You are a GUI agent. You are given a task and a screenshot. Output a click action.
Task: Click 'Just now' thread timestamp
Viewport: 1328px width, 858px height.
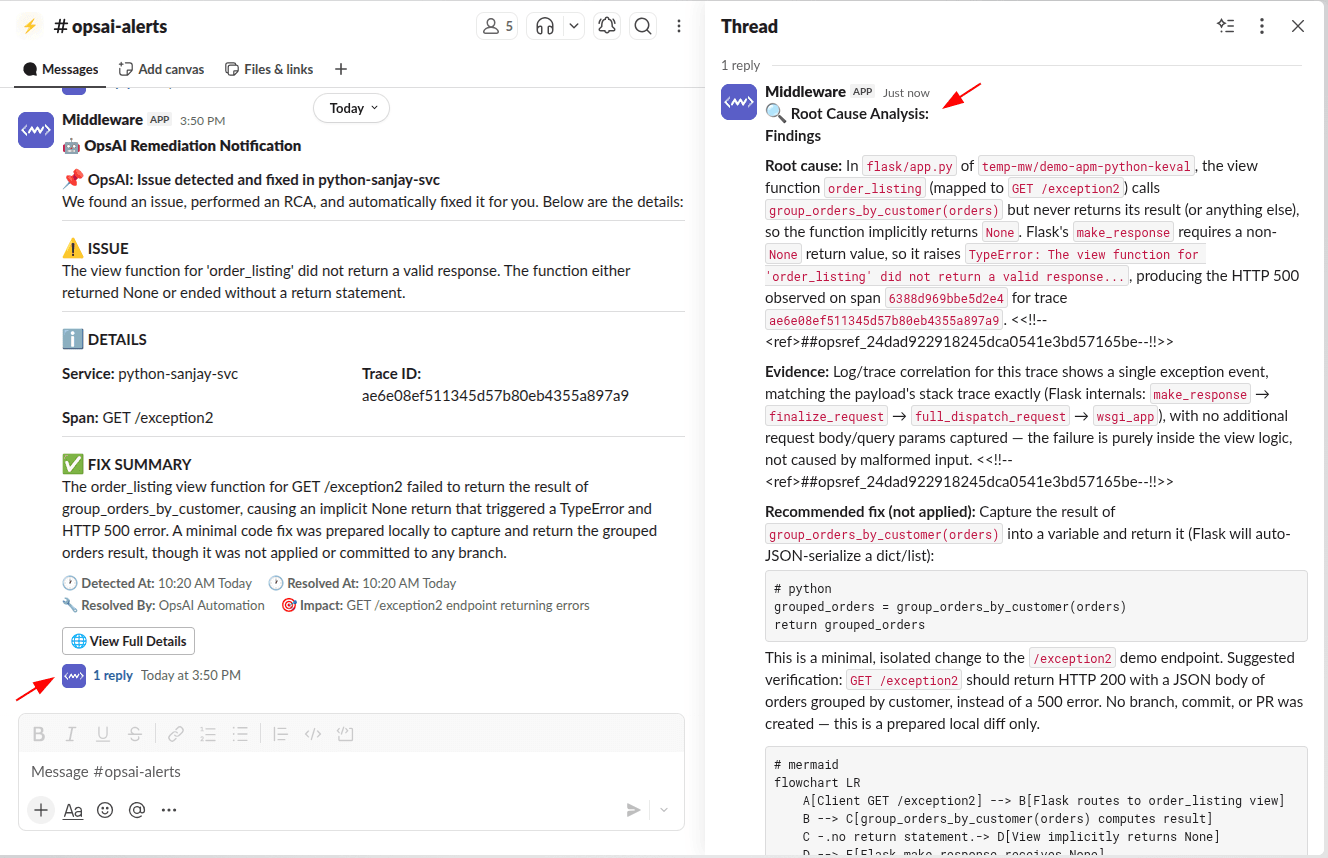point(906,93)
